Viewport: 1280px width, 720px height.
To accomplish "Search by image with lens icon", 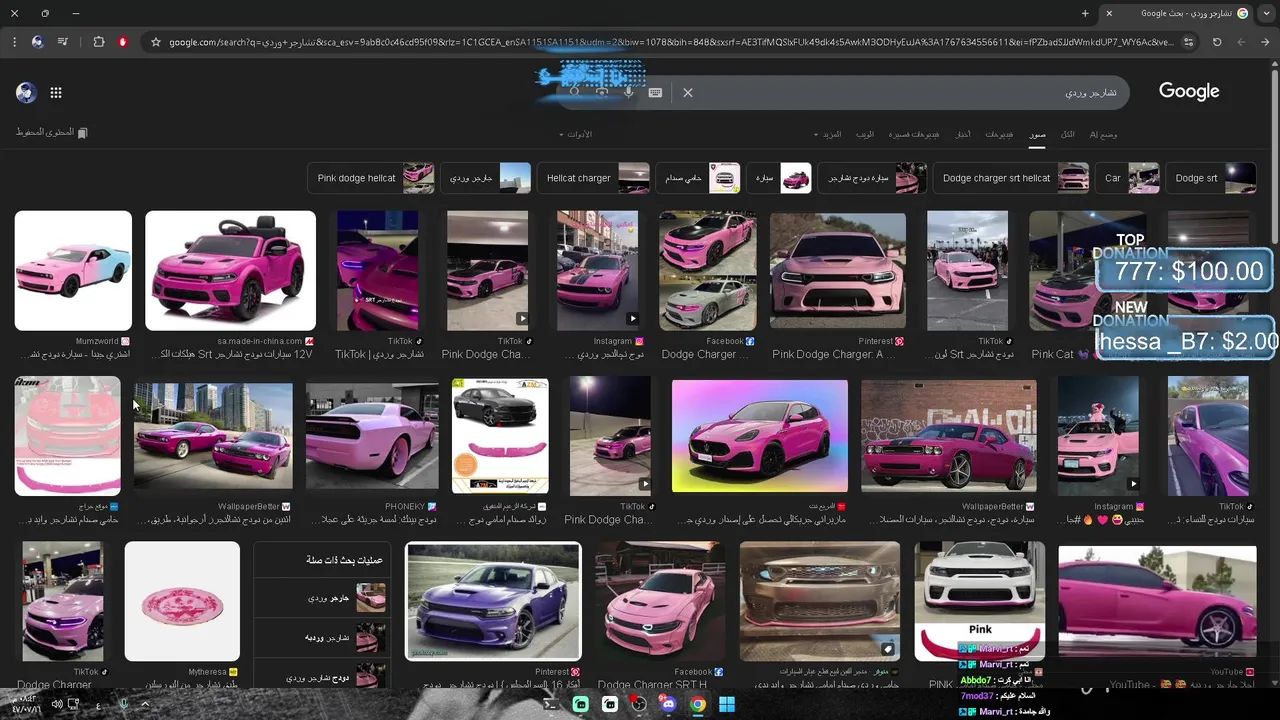I will [601, 92].
